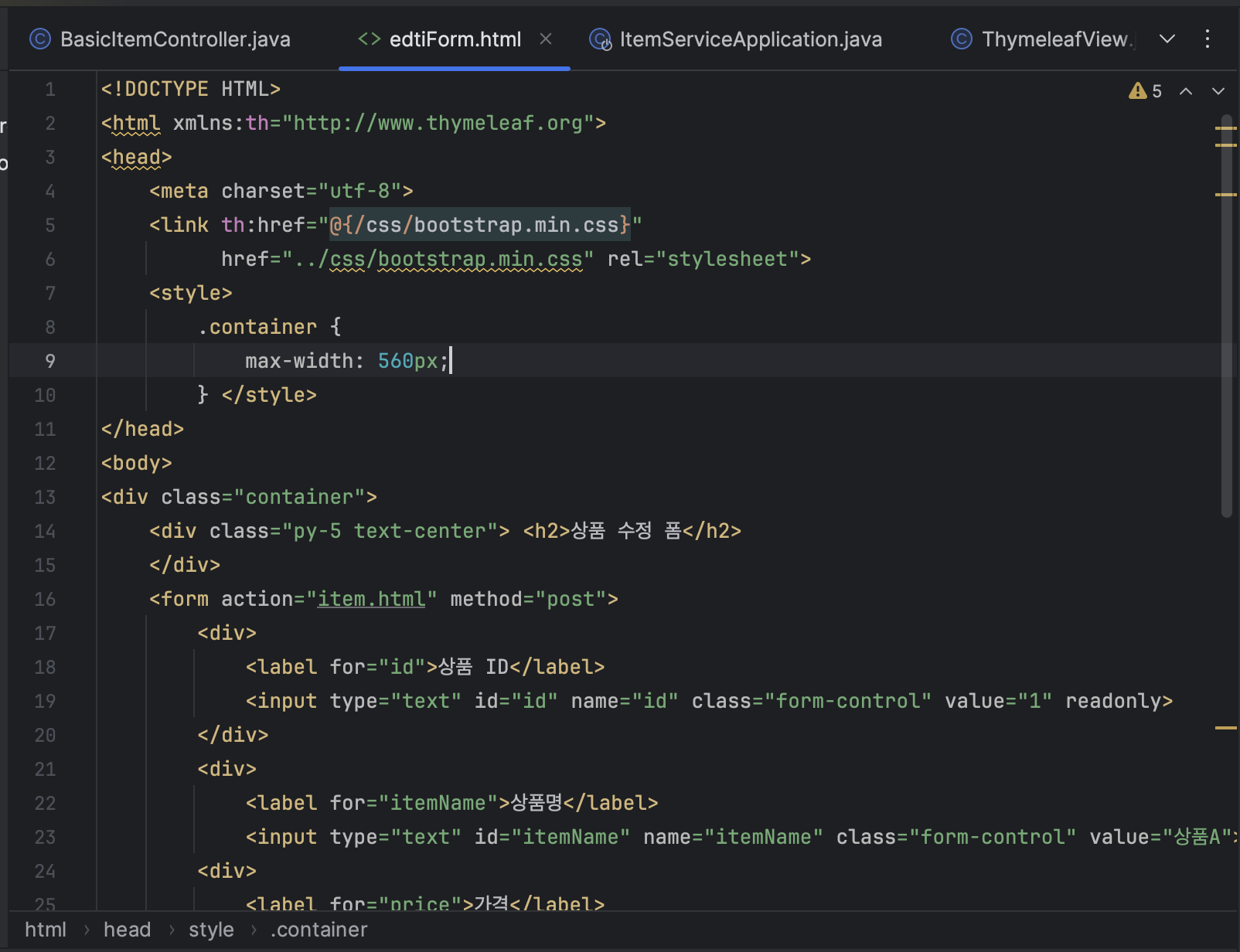Viewport: 1240px width, 952px height.
Task: Click the <body> tag on line 12
Action: coord(137,463)
